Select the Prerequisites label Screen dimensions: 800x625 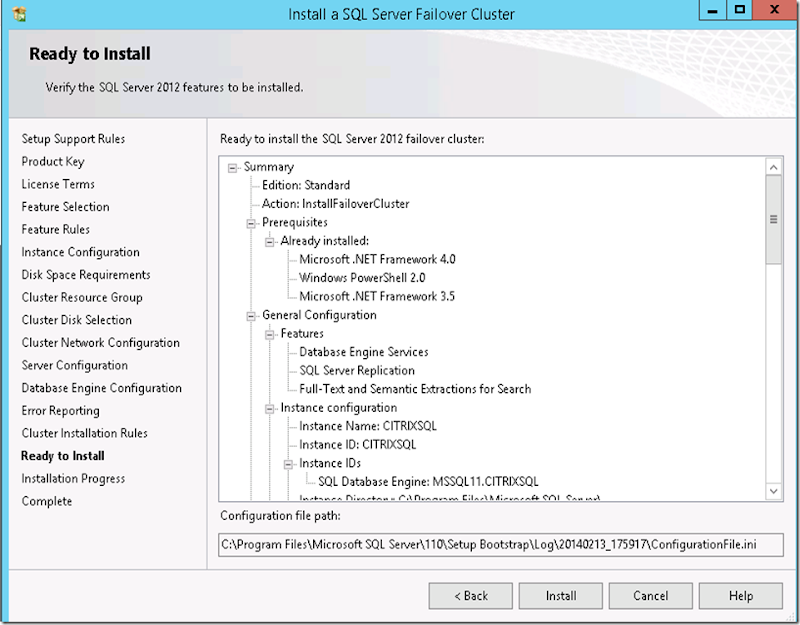point(294,222)
